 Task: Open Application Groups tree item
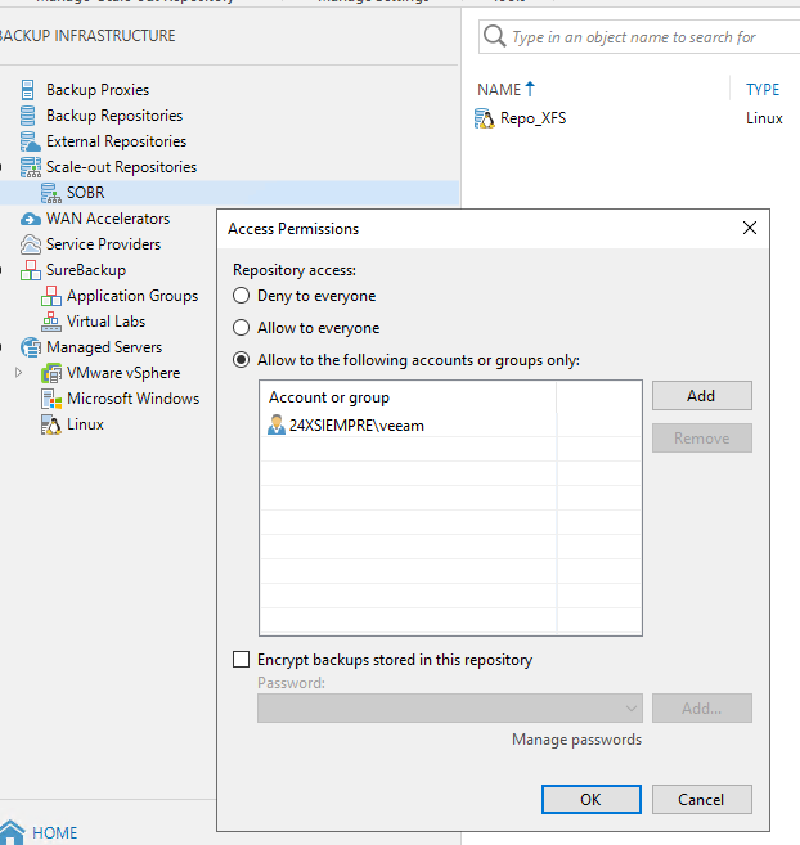[x=132, y=296]
